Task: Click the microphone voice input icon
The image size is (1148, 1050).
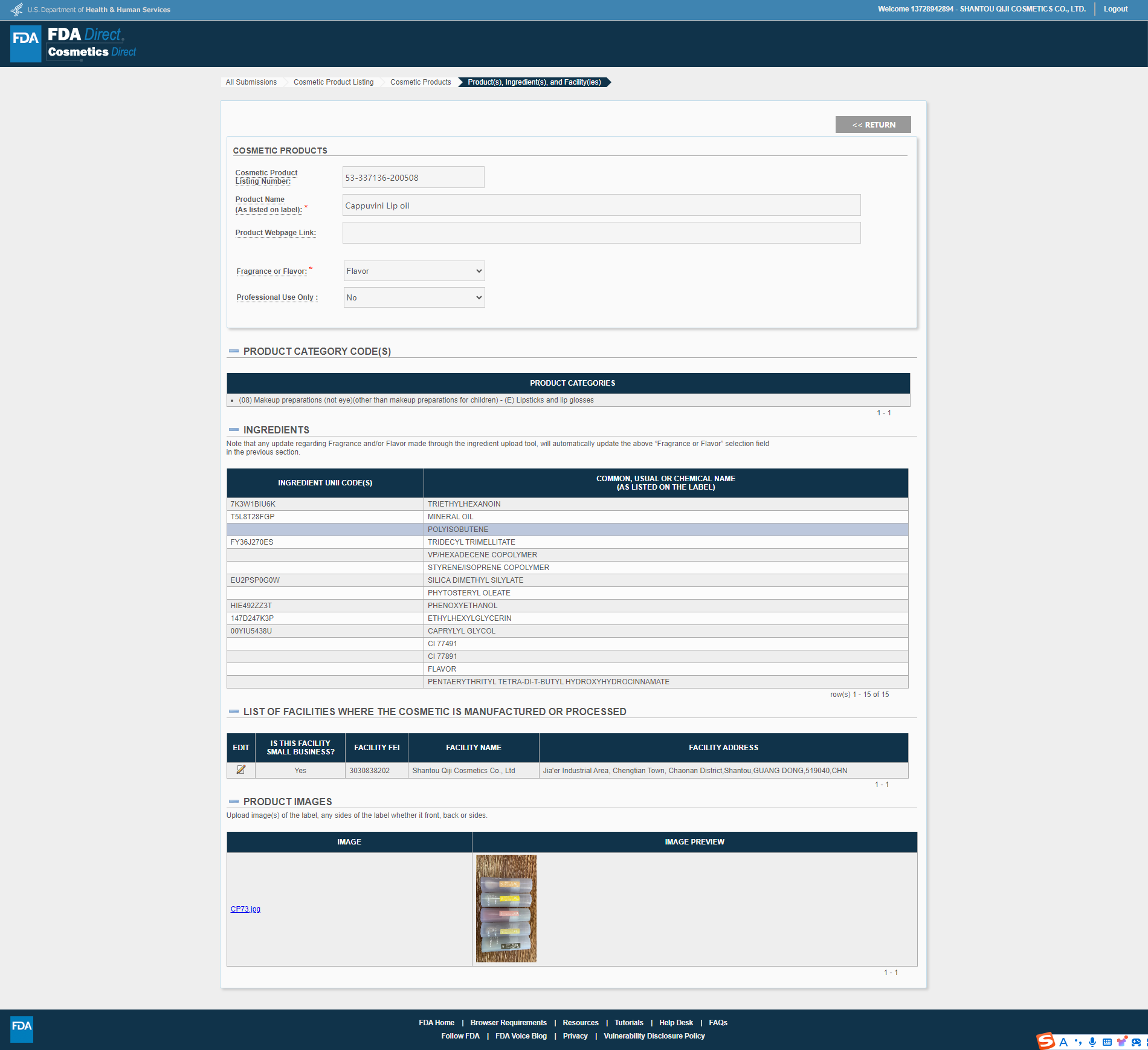Action: coord(1092,1042)
